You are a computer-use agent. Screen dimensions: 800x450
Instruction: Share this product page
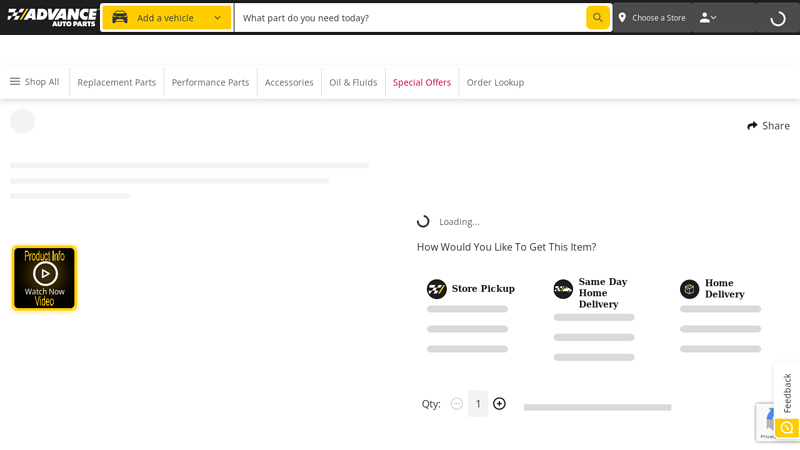[768, 126]
